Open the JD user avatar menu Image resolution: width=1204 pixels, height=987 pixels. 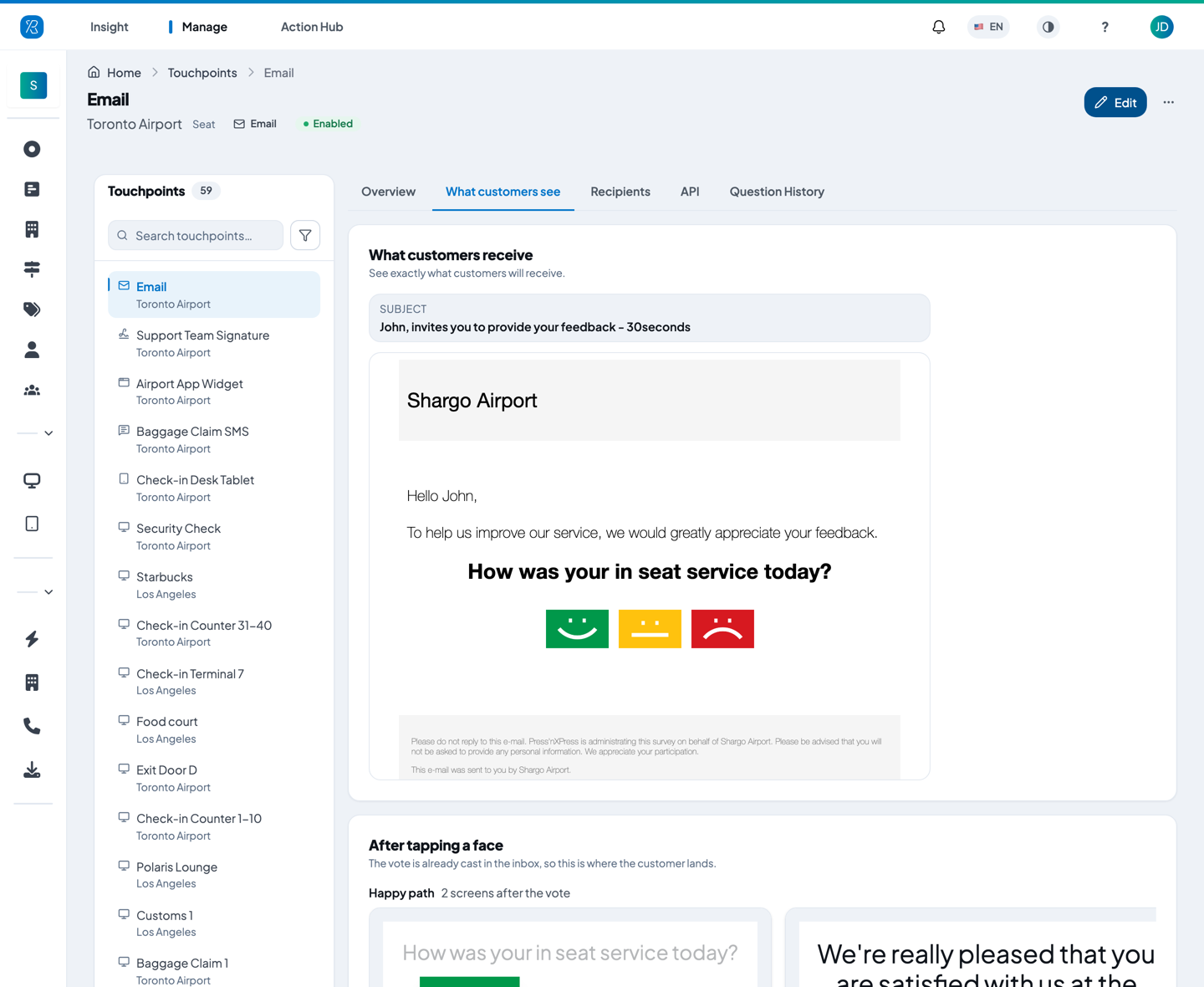pyautogui.click(x=1161, y=27)
